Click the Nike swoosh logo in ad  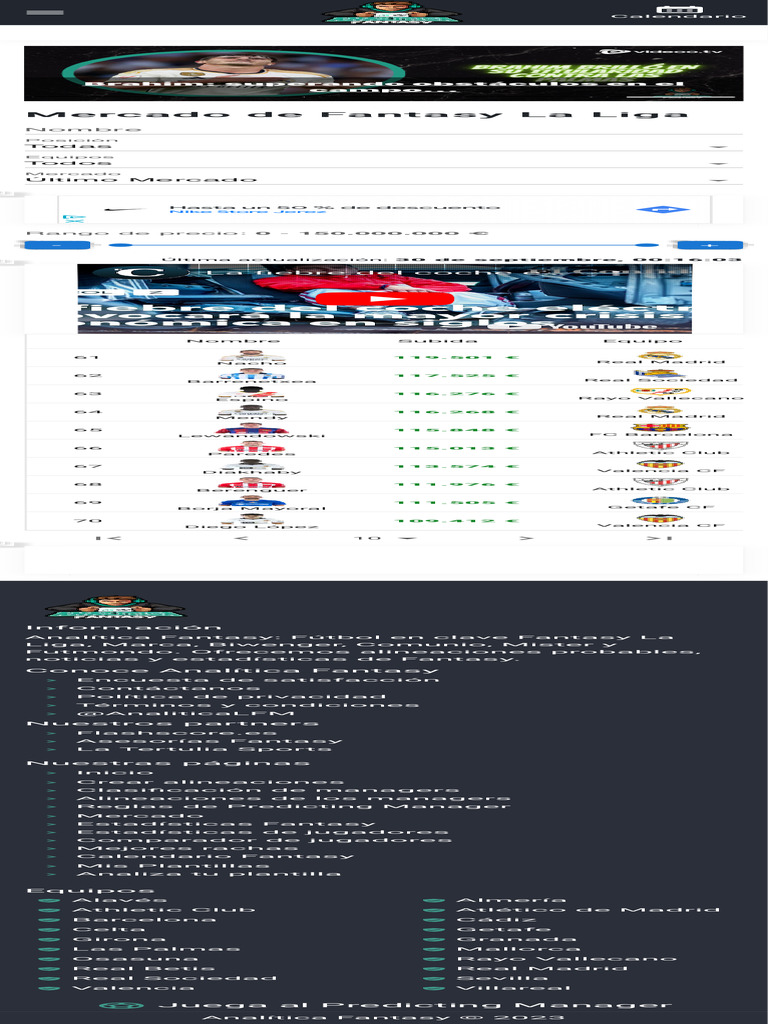[x=125, y=209]
